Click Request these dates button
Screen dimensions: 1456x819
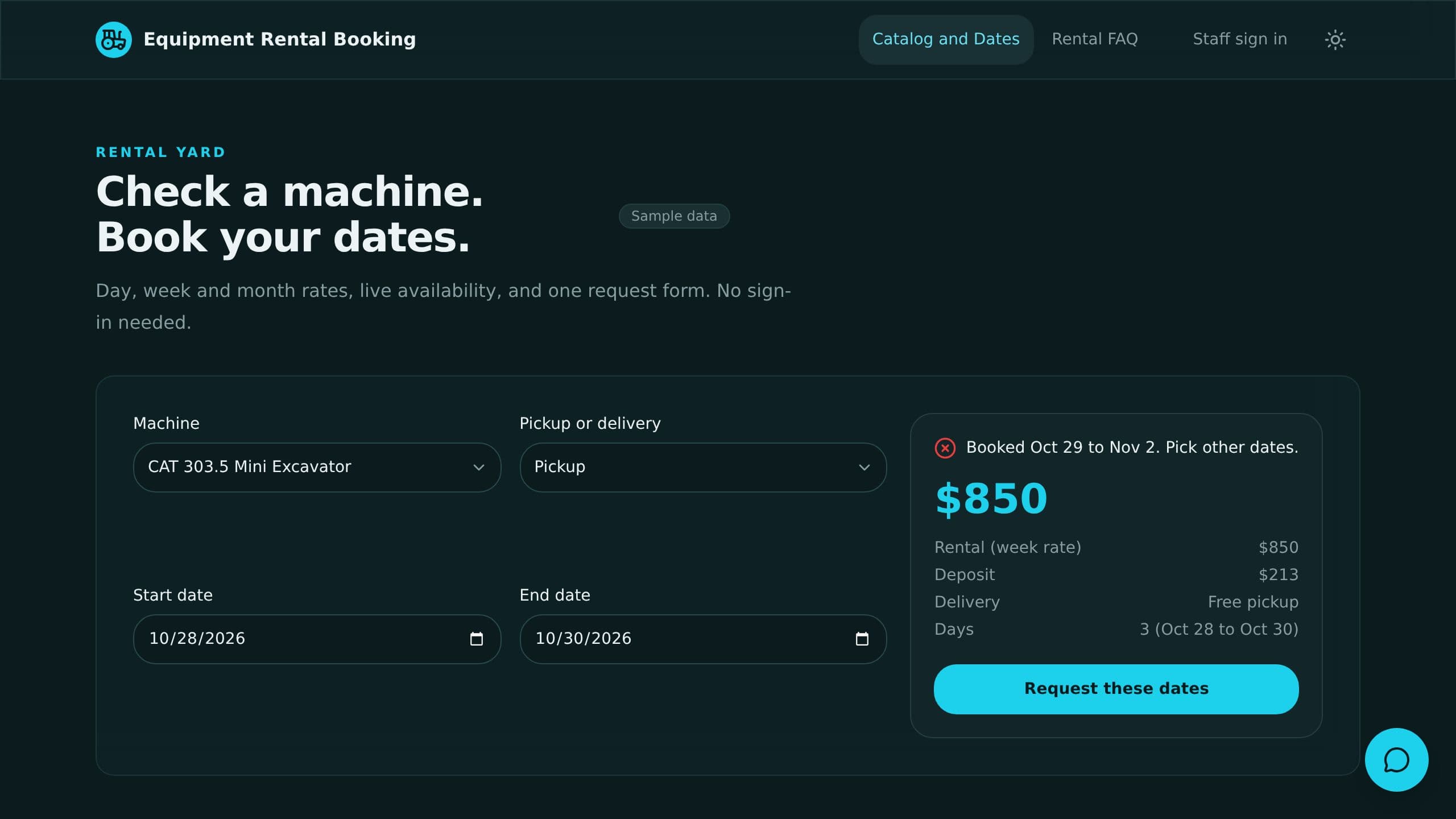point(1116,689)
